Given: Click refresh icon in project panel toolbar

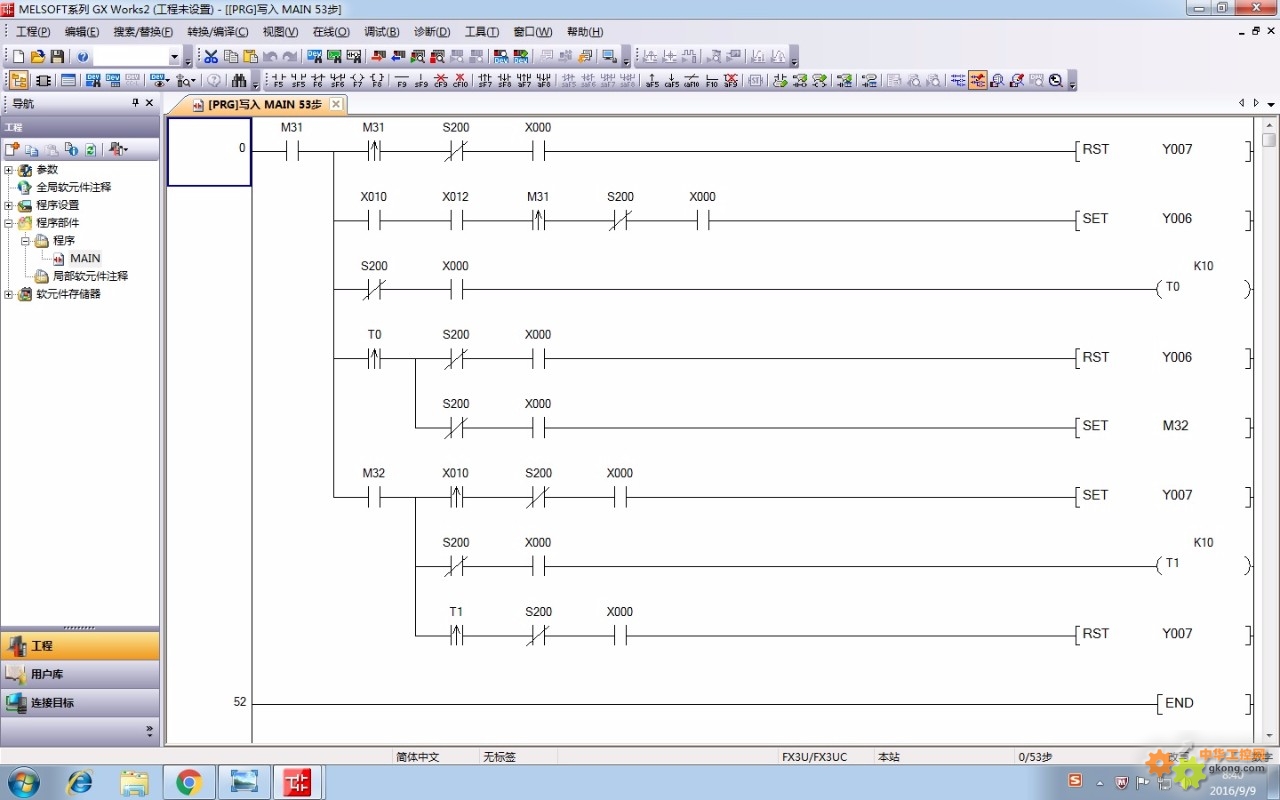Looking at the screenshot, I should tap(90, 149).
